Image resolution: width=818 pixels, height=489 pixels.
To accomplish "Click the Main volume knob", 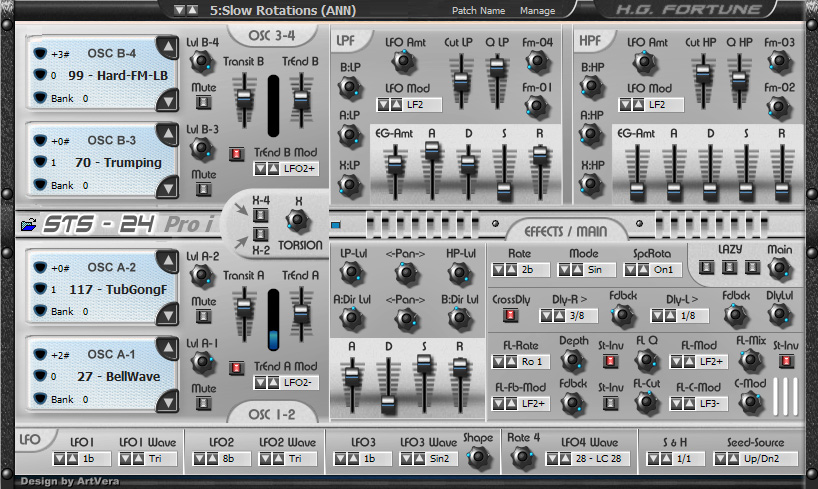I will click(779, 268).
